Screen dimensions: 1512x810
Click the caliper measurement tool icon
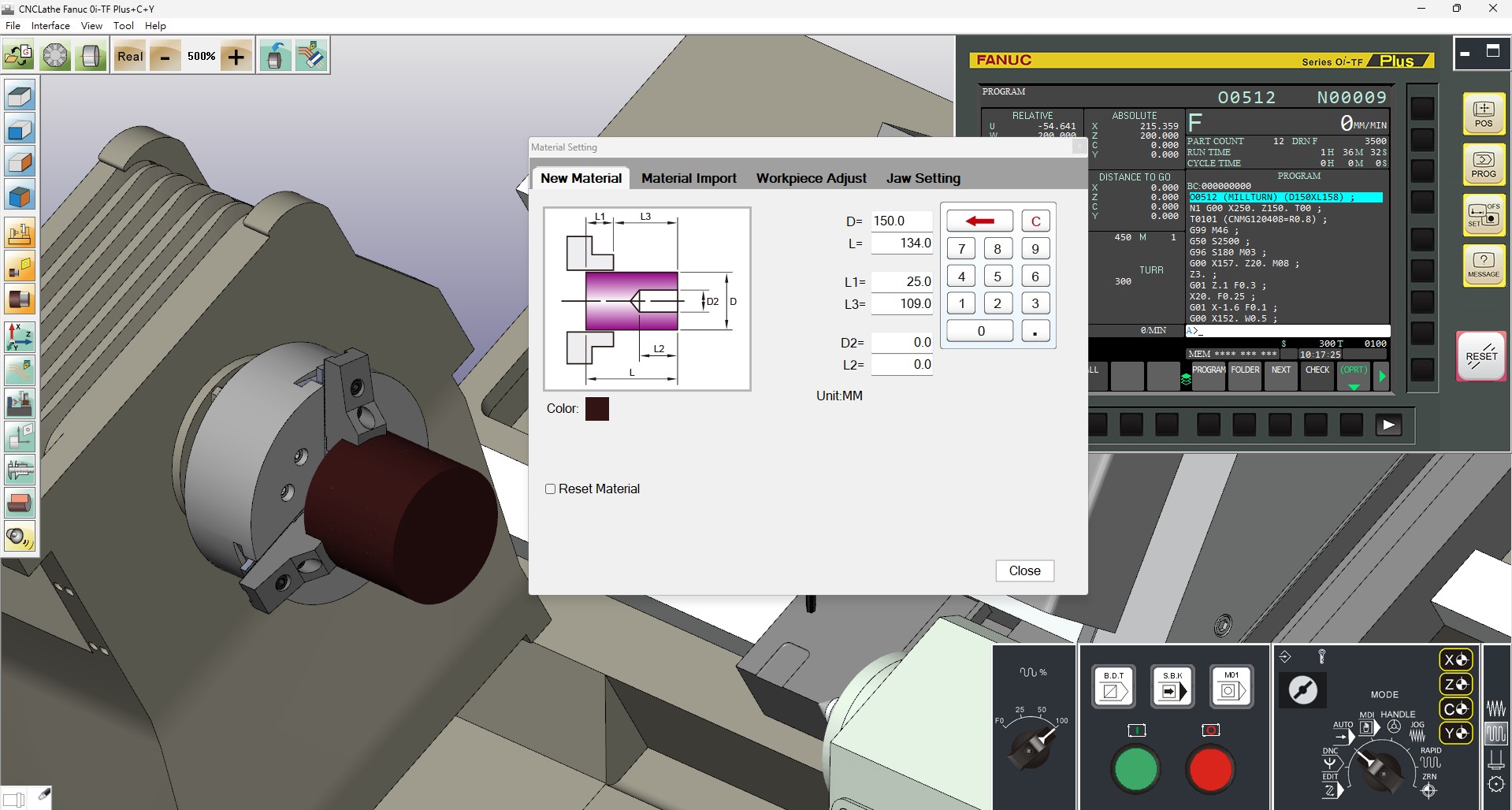[20, 470]
